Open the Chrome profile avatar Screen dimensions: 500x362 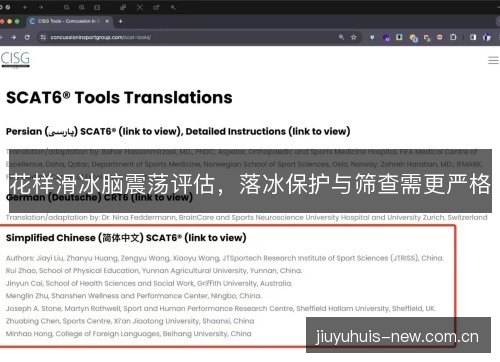tap(487, 37)
